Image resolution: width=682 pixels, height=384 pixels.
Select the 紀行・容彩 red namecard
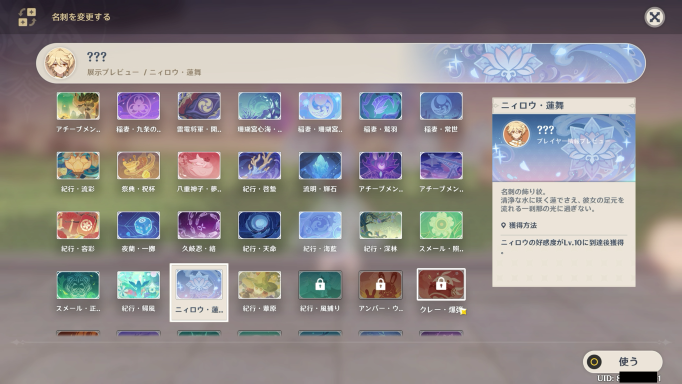78,225
